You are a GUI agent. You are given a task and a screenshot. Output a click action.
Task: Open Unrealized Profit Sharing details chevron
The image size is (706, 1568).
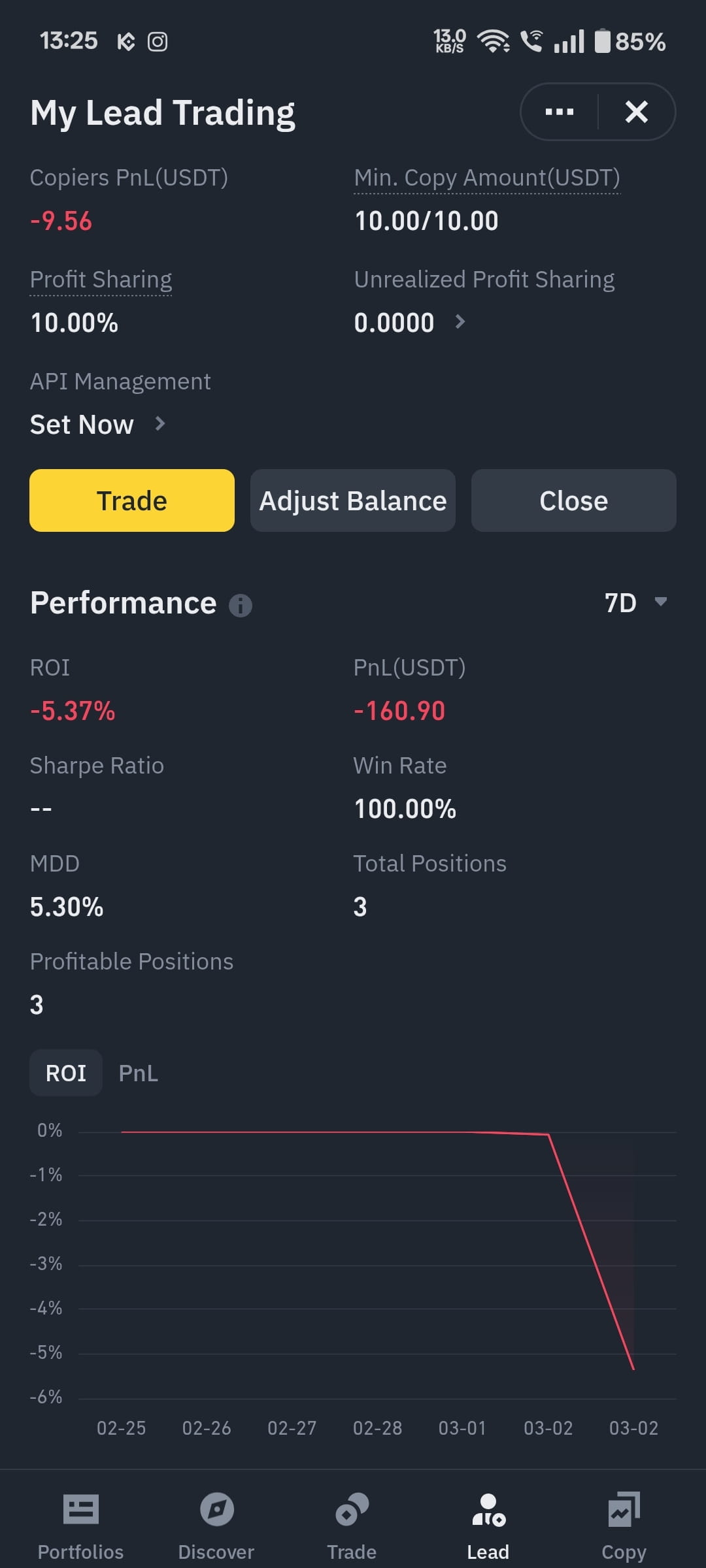coord(460,321)
